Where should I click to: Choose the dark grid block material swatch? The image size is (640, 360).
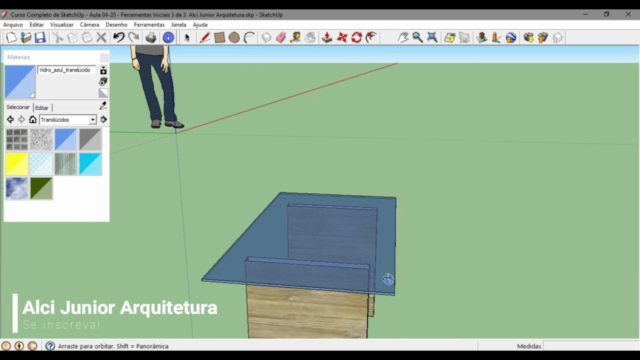pyautogui.click(x=17, y=140)
